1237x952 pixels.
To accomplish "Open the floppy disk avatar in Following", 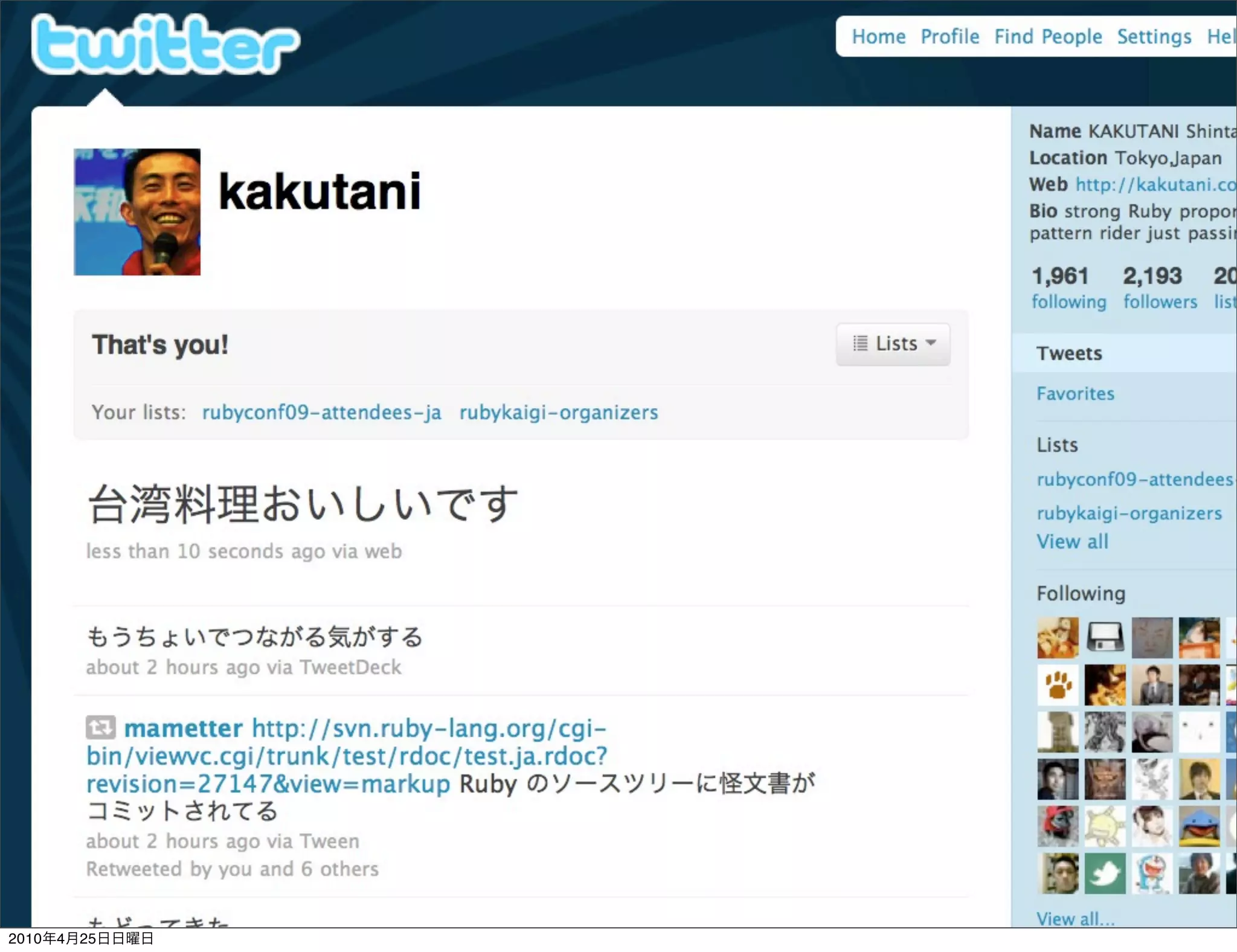I will pyautogui.click(x=1105, y=638).
